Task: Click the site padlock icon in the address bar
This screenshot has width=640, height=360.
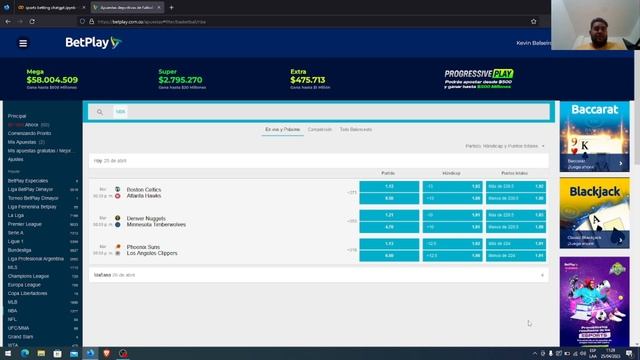Action: pos(91,22)
